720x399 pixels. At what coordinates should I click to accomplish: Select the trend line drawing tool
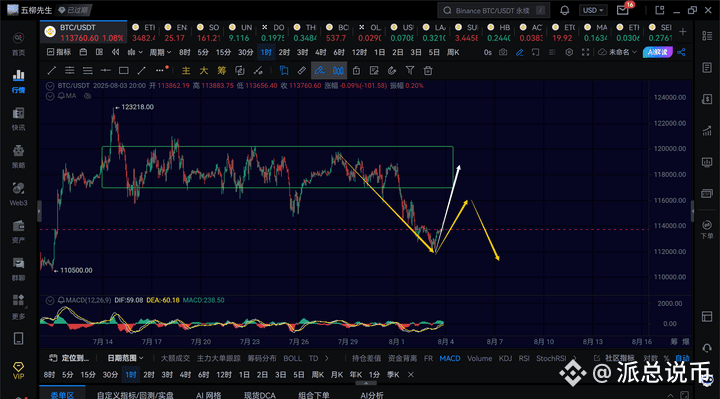(51, 71)
